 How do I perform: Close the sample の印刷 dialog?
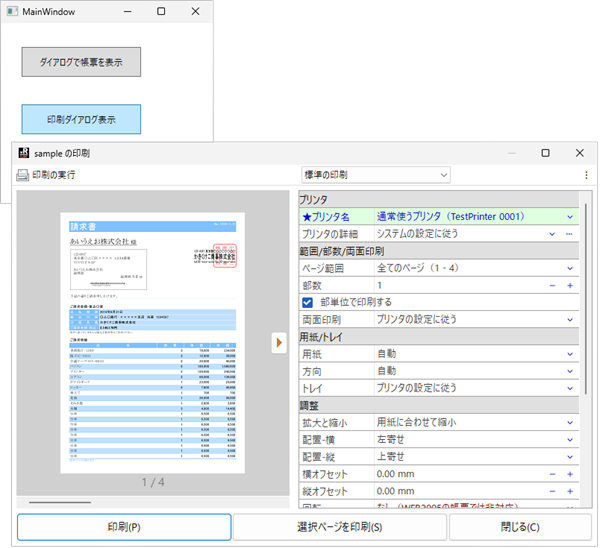(x=580, y=153)
